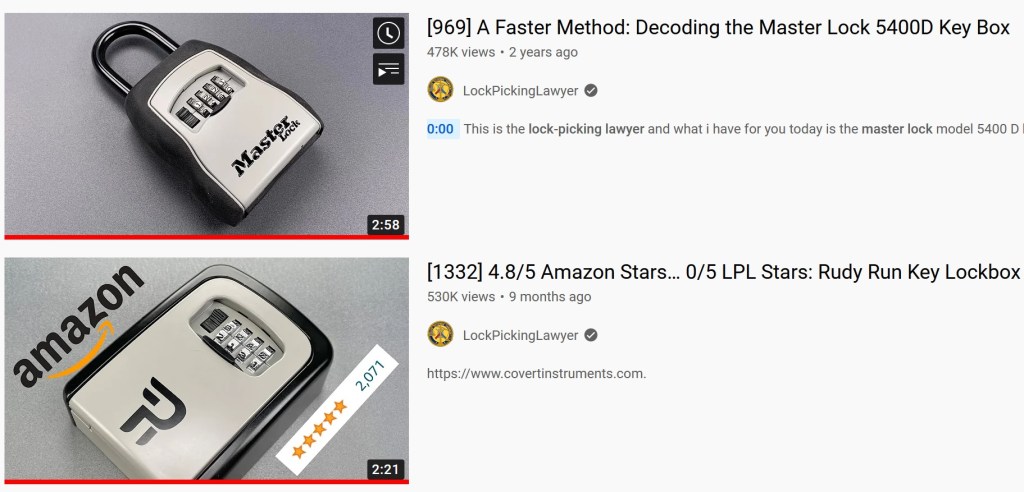Open the Rudy Run lockbox video thumbnail
The height and width of the screenshot is (492, 1024).
[x=206, y=370]
